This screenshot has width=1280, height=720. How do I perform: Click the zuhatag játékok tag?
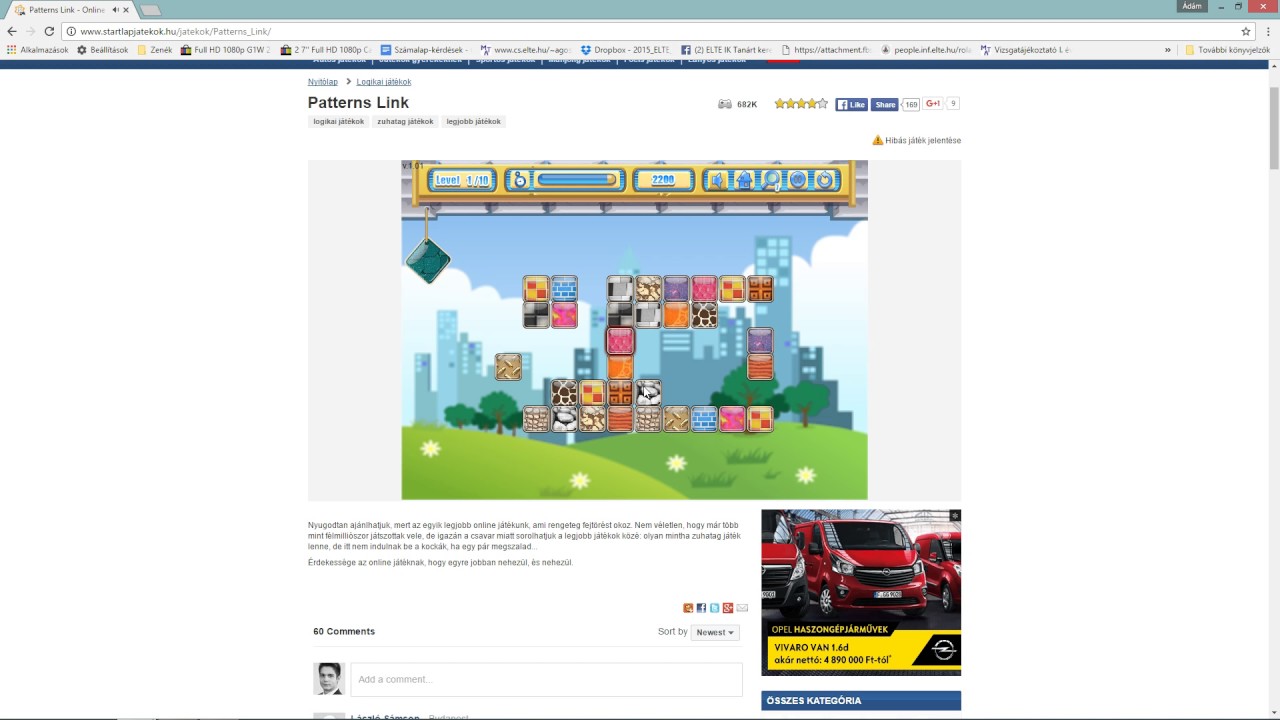pyautogui.click(x=405, y=121)
